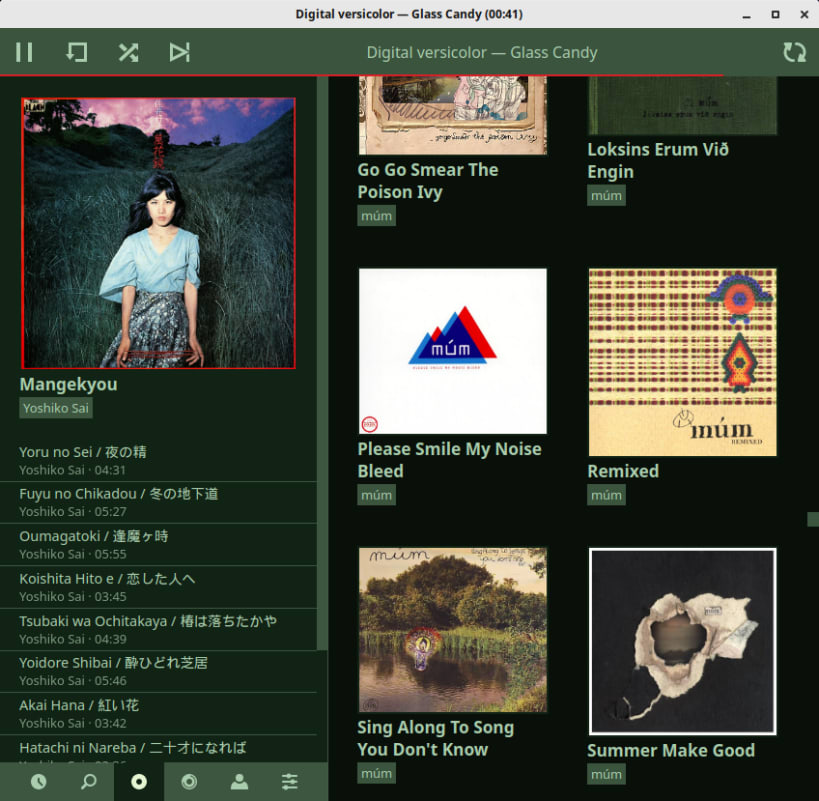The height and width of the screenshot is (801, 819).
Task: Open Summer Make Good album cover
Action: (x=682, y=641)
